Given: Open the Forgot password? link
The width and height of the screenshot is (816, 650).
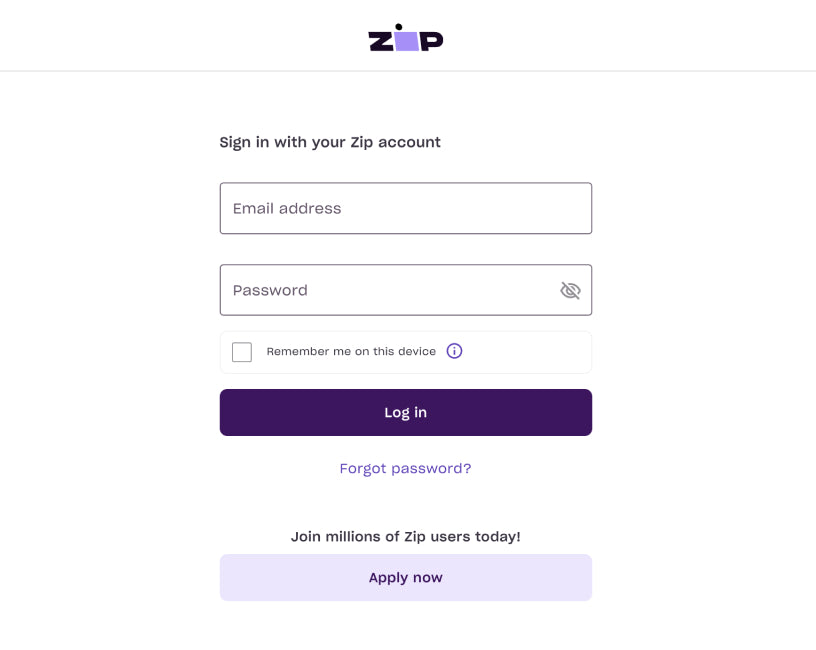Looking at the screenshot, I should pyautogui.click(x=405, y=468).
